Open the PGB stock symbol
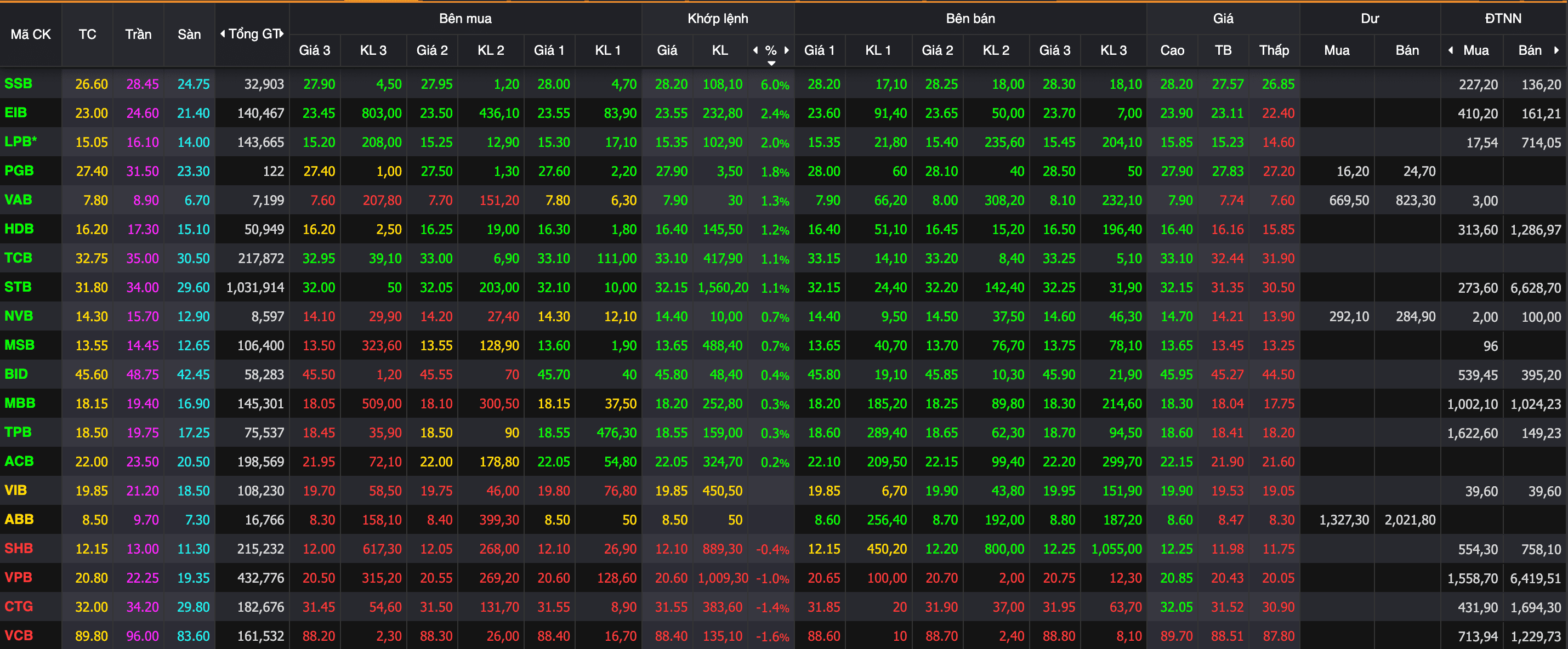 point(19,171)
